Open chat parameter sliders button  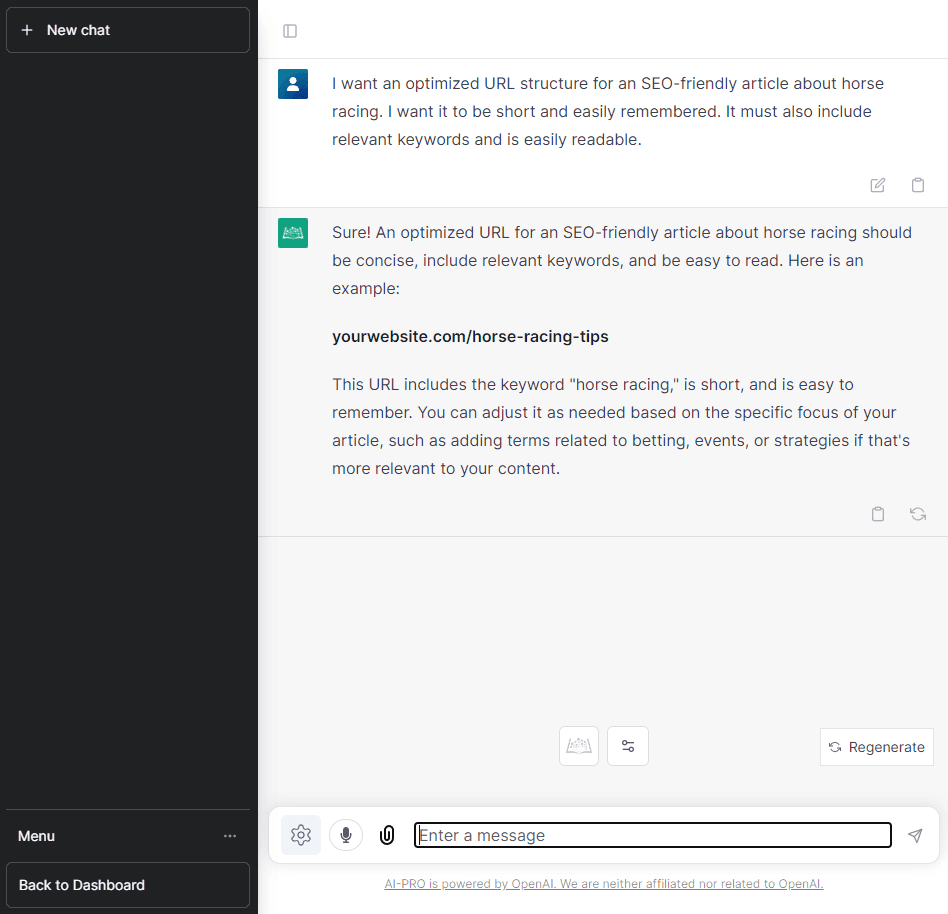click(x=628, y=746)
